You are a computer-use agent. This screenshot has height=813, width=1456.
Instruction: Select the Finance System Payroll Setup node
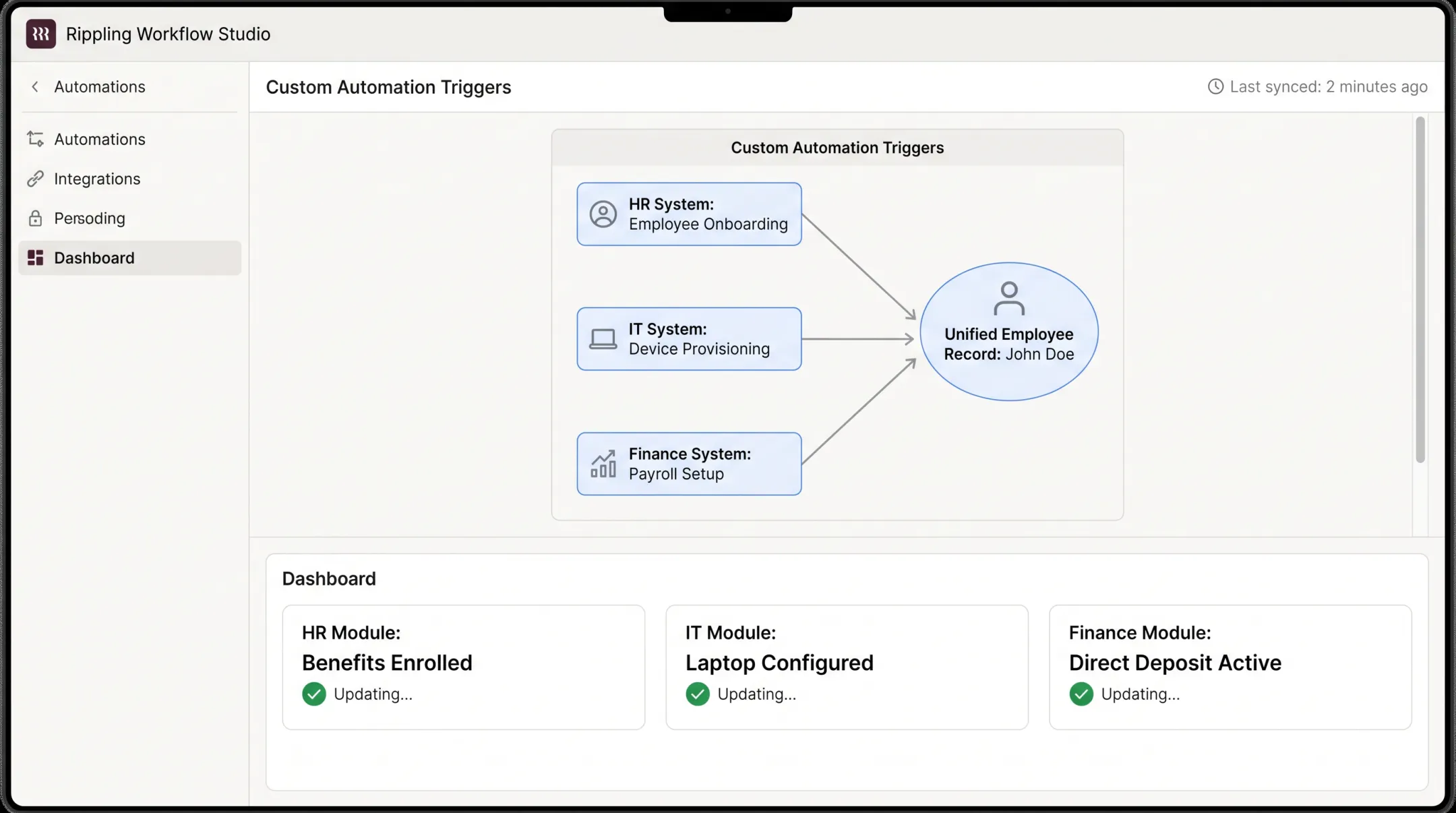point(689,464)
